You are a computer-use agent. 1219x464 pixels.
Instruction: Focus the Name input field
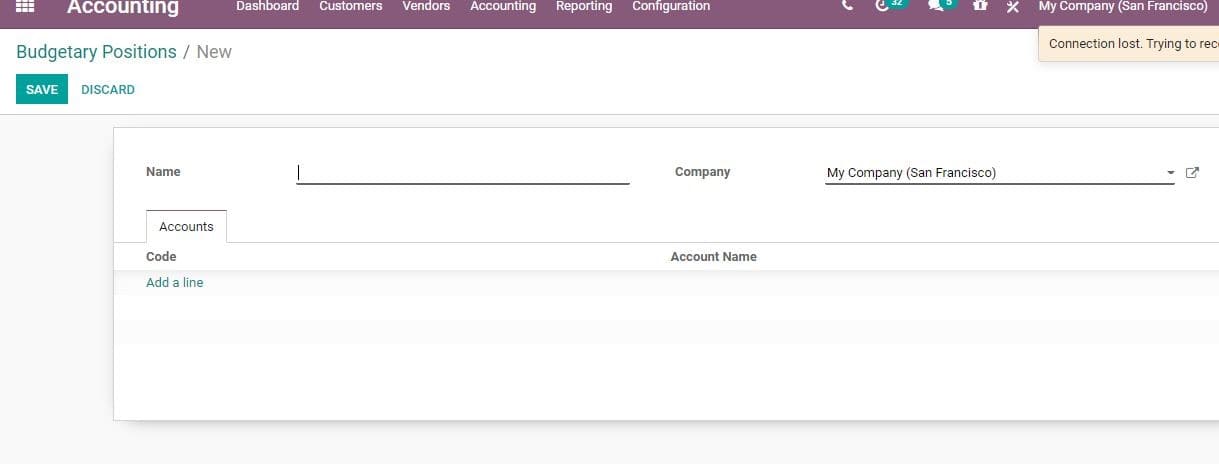click(462, 172)
